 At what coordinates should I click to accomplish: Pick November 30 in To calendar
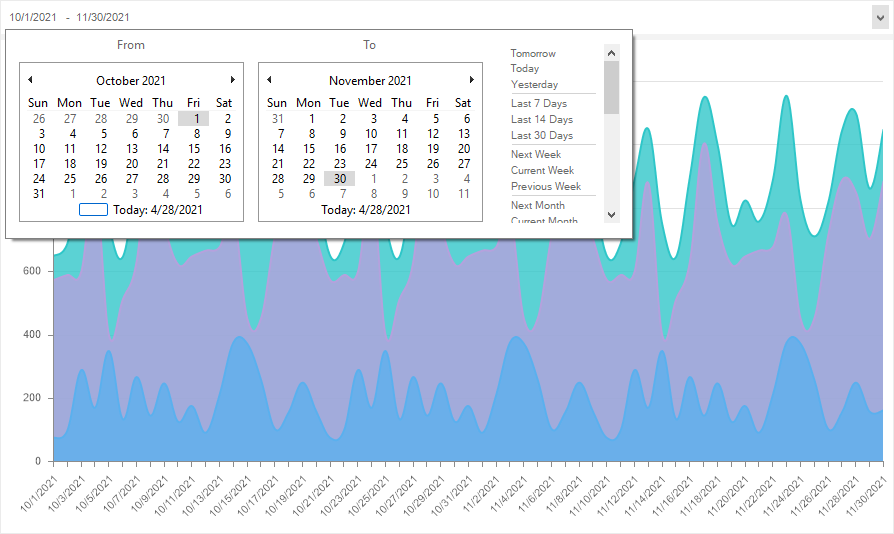tap(340, 179)
